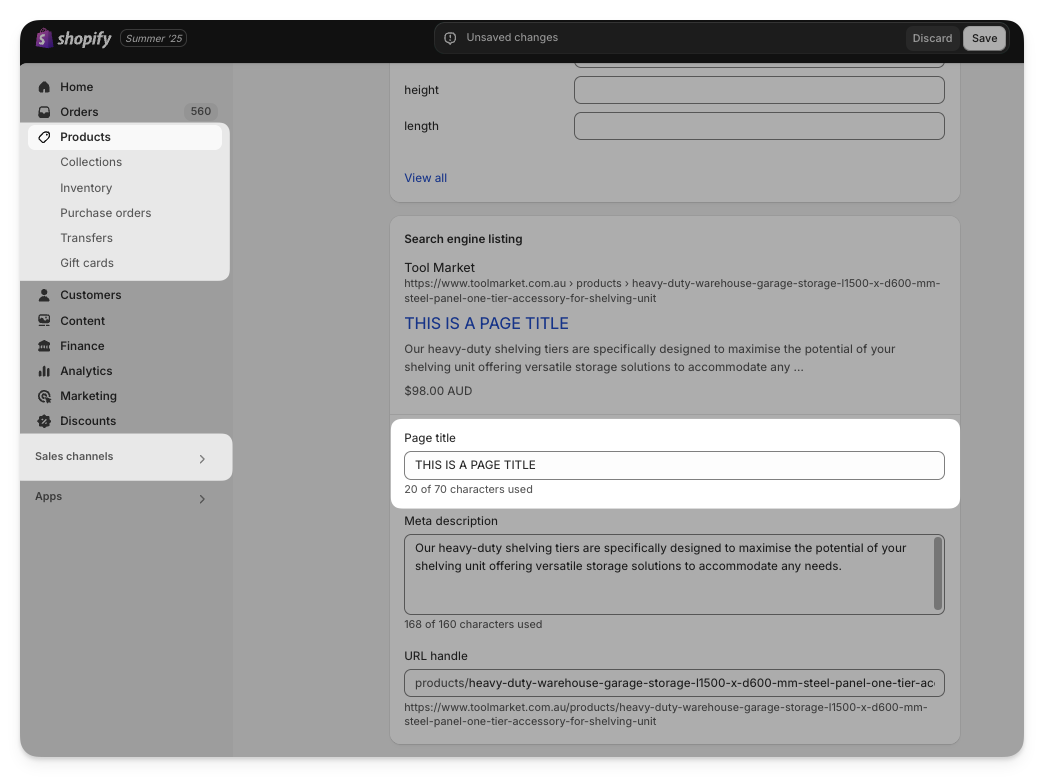
Task: Open Collections under Products
Action: [91, 162]
